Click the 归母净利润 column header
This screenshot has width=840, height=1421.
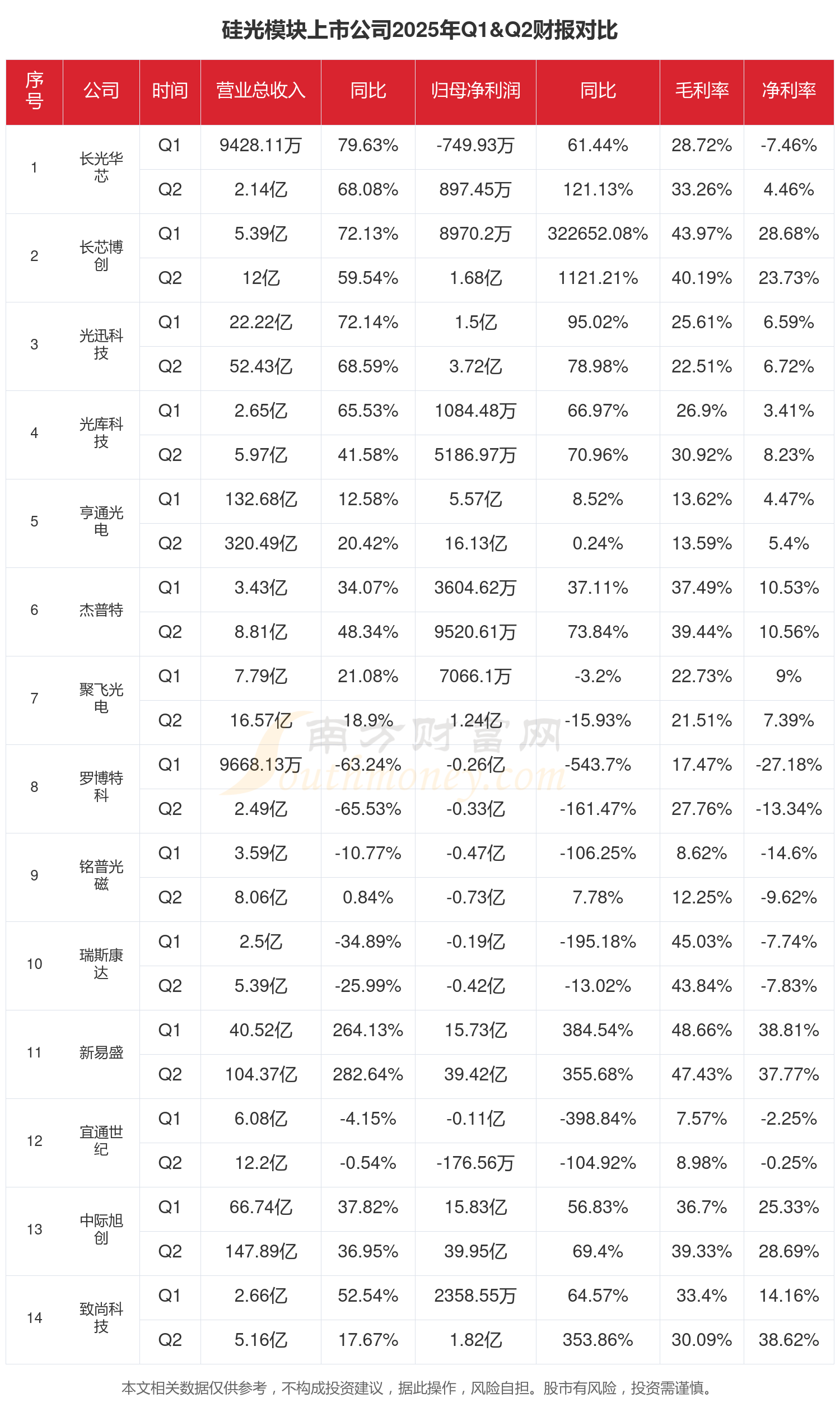(475, 91)
